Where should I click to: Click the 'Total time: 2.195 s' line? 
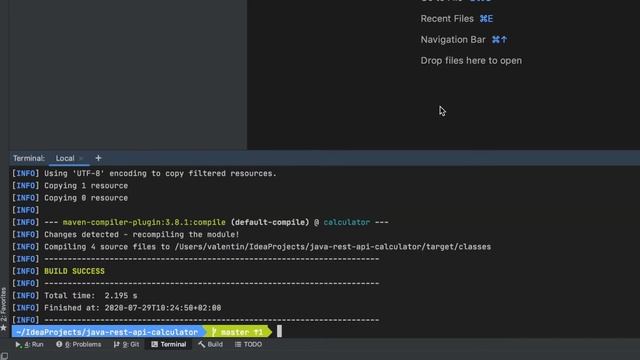[x=75, y=296]
